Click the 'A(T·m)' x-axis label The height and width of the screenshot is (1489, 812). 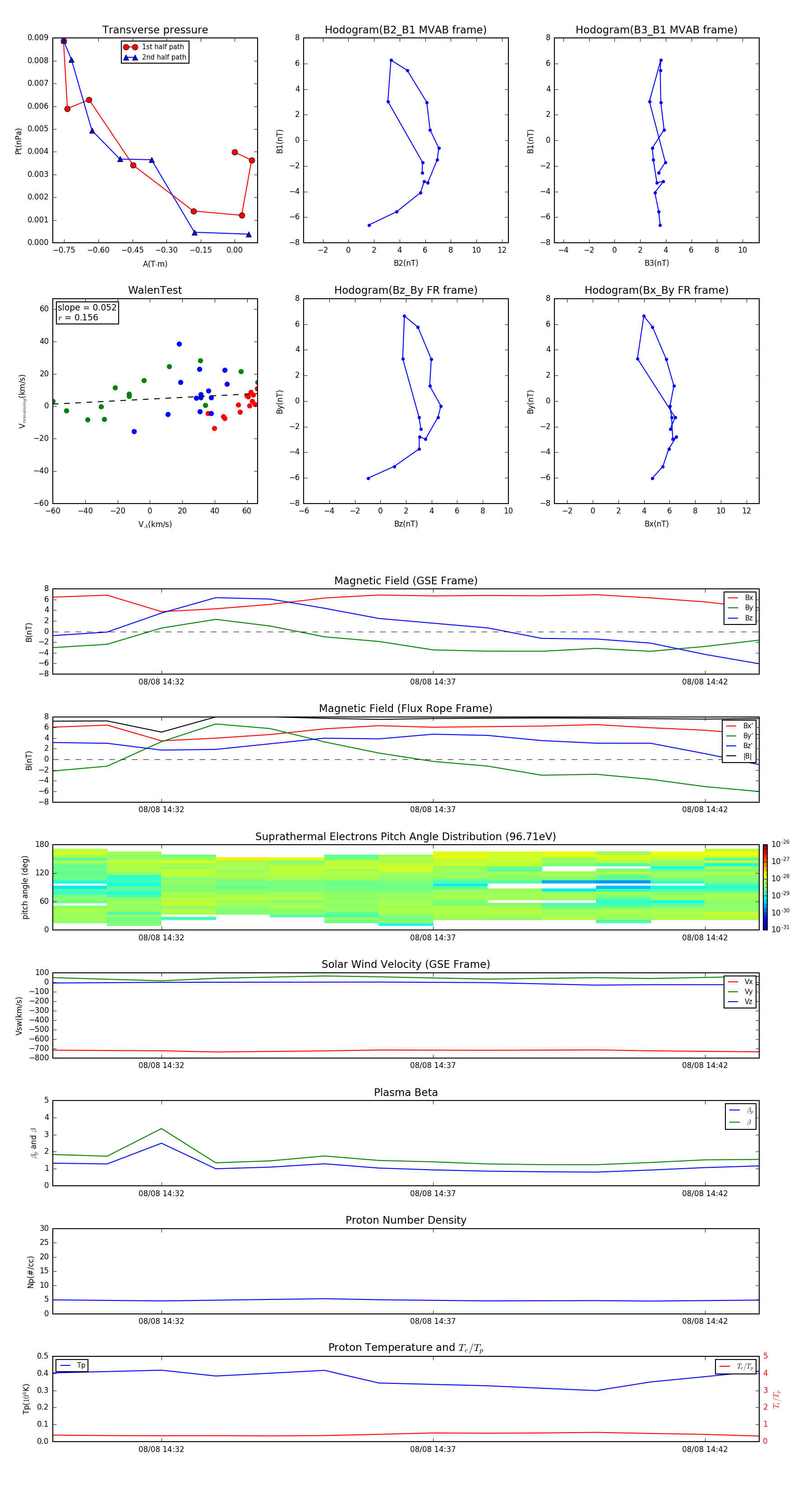[155, 264]
